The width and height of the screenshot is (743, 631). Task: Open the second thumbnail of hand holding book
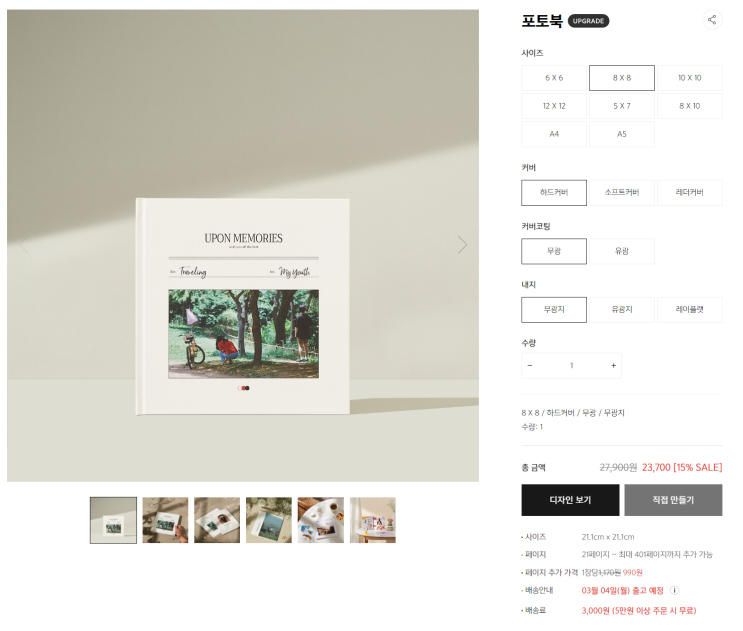tap(165, 520)
